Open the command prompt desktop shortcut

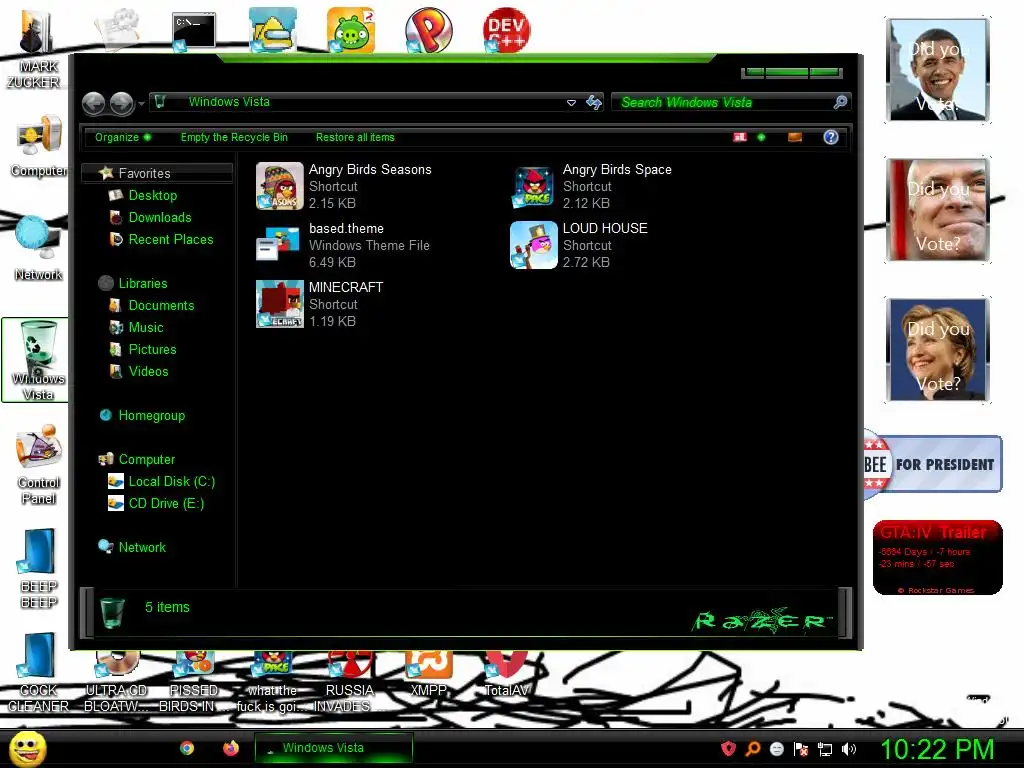[193, 31]
